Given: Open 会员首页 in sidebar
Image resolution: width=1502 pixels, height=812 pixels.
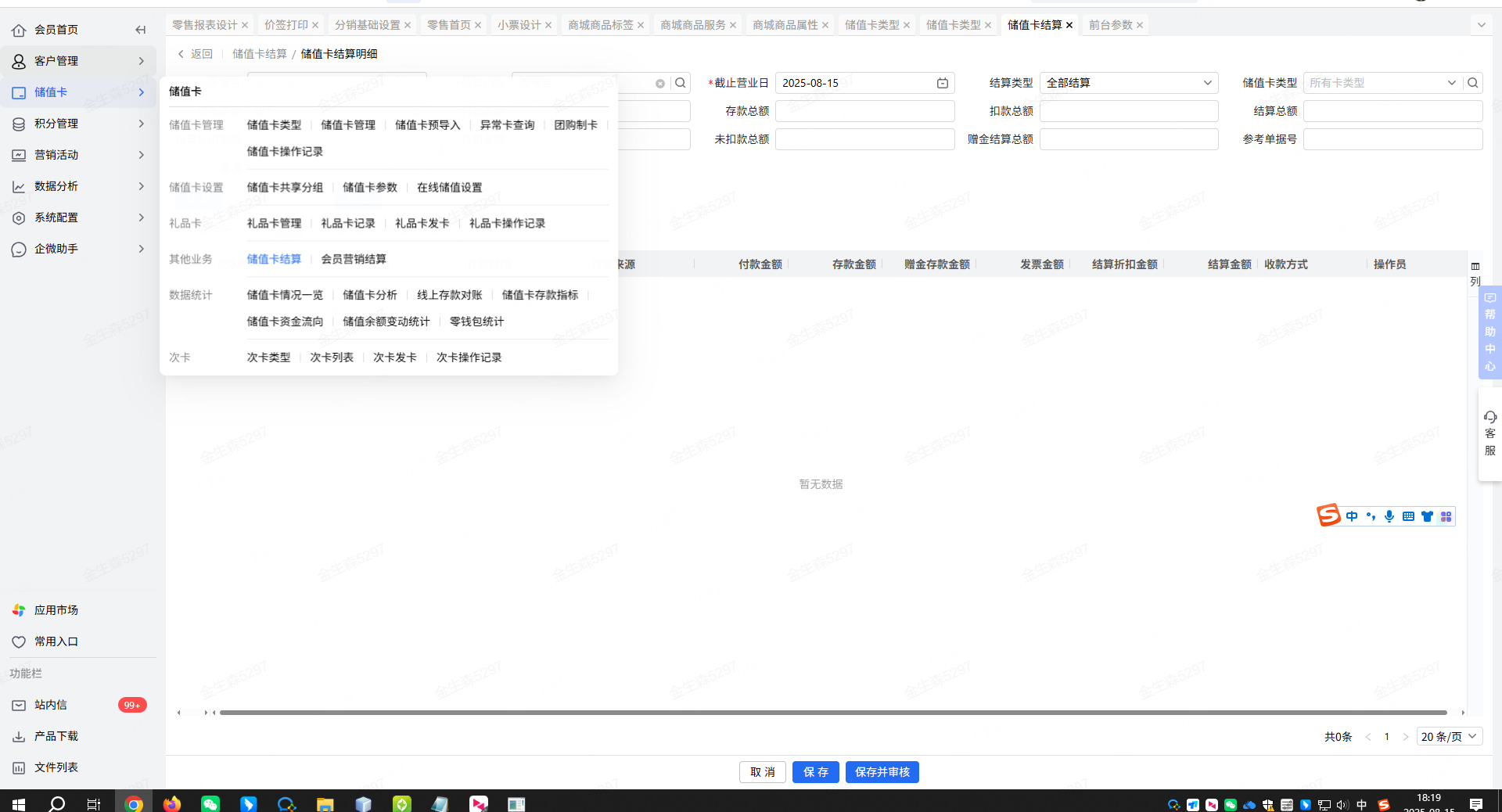Looking at the screenshot, I should pyautogui.click(x=56, y=30).
